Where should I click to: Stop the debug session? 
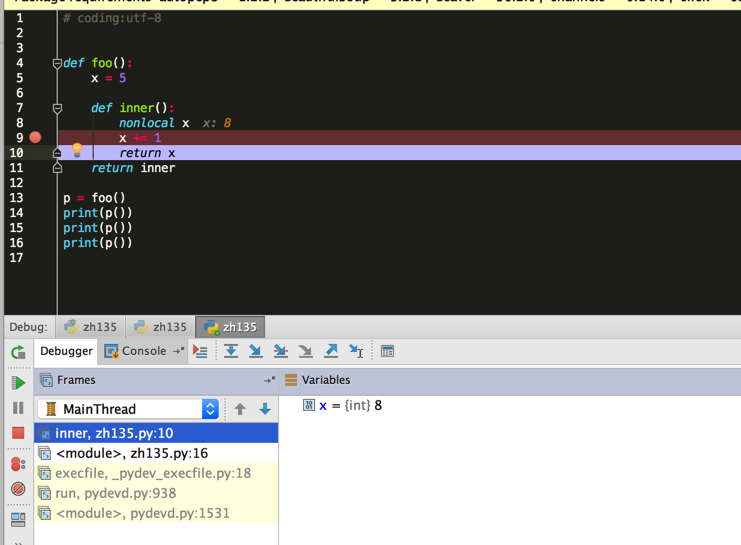pos(18,433)
